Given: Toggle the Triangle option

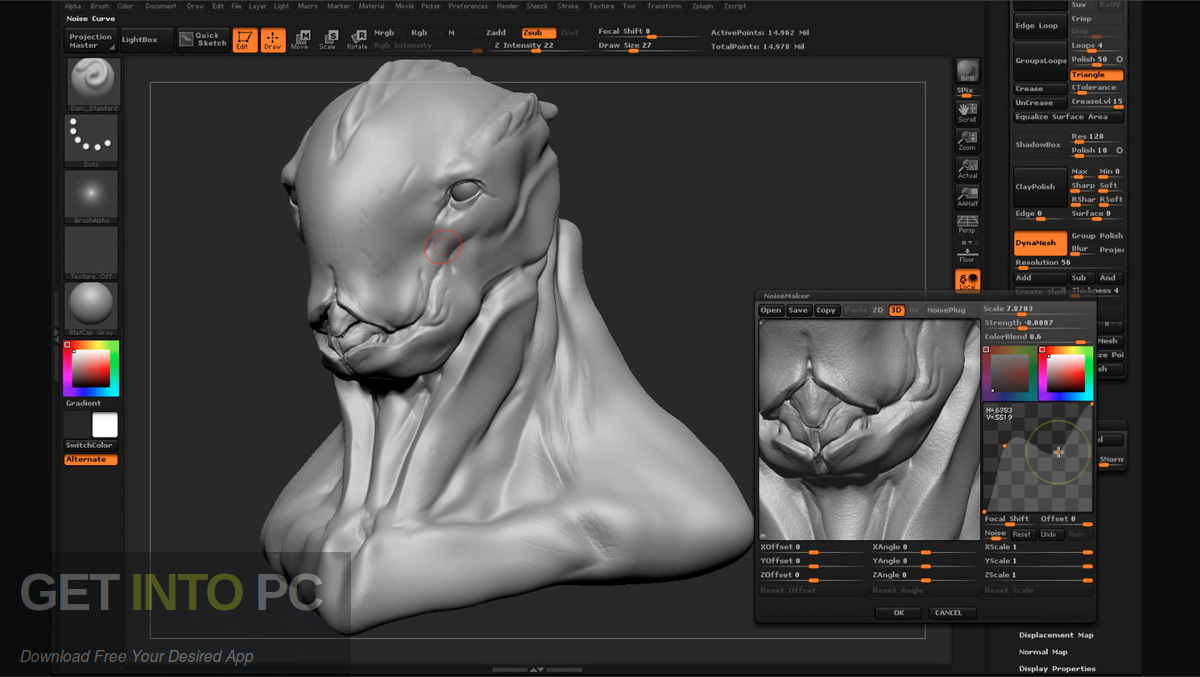Looking at the screenshot, I should click(1096, 75).
